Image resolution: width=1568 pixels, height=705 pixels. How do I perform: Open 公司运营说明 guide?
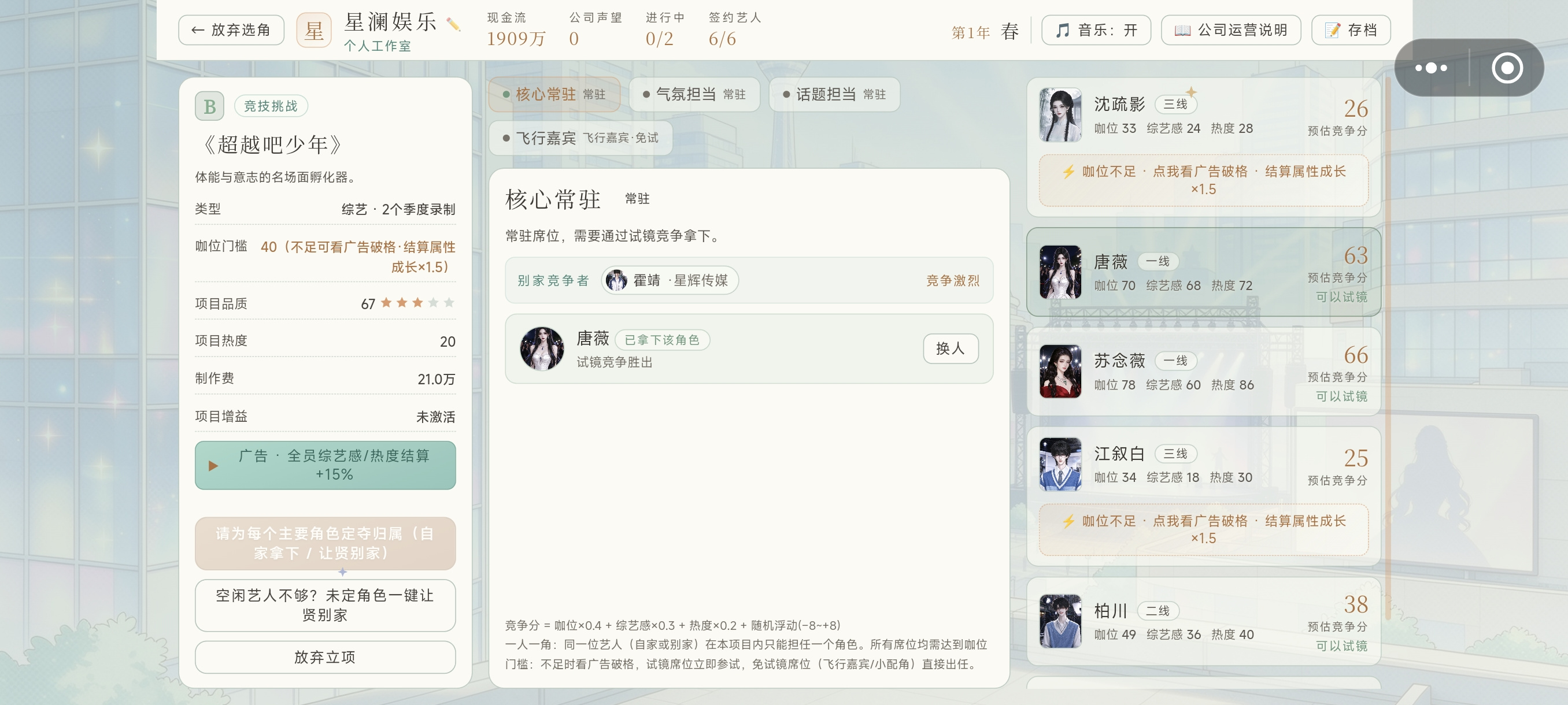coord(1231,31)
